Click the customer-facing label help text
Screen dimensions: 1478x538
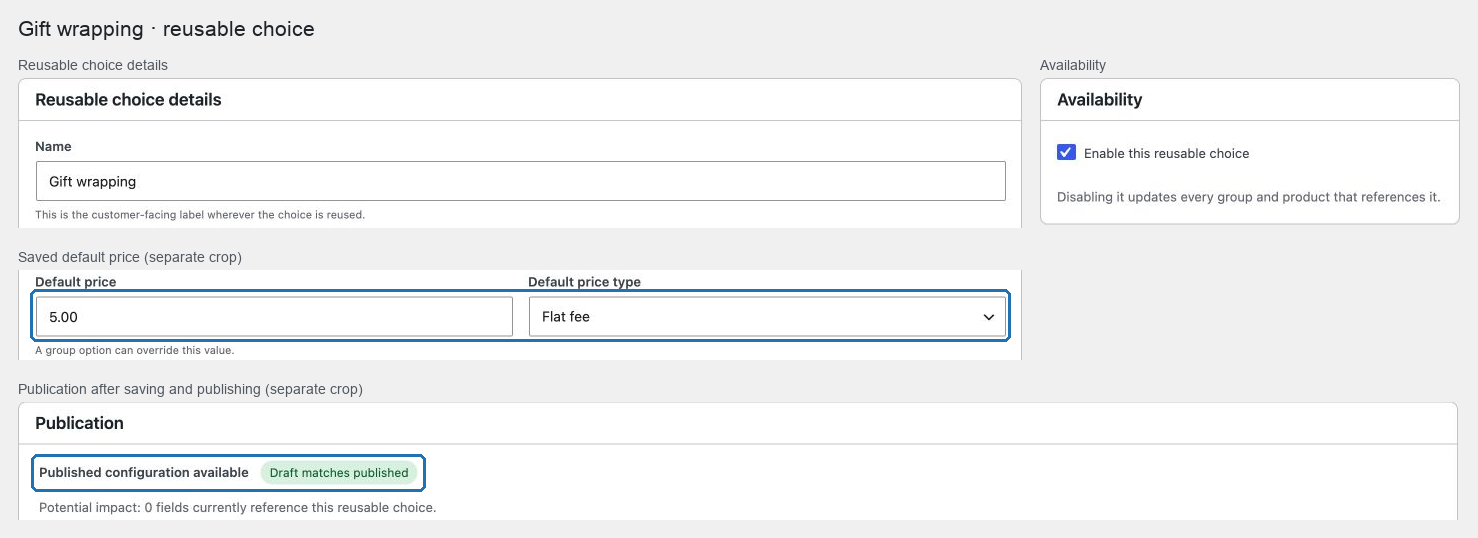tap(200, 215)
